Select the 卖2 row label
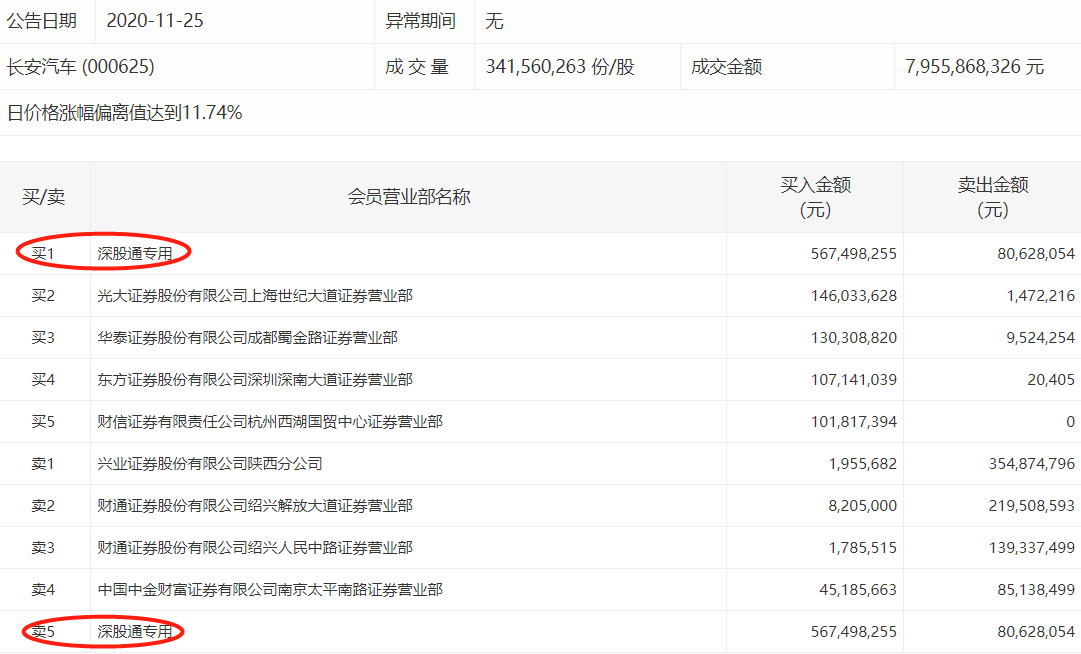Image resolution: width=1081 pixels, height=654 pixels. click(43, 506)
